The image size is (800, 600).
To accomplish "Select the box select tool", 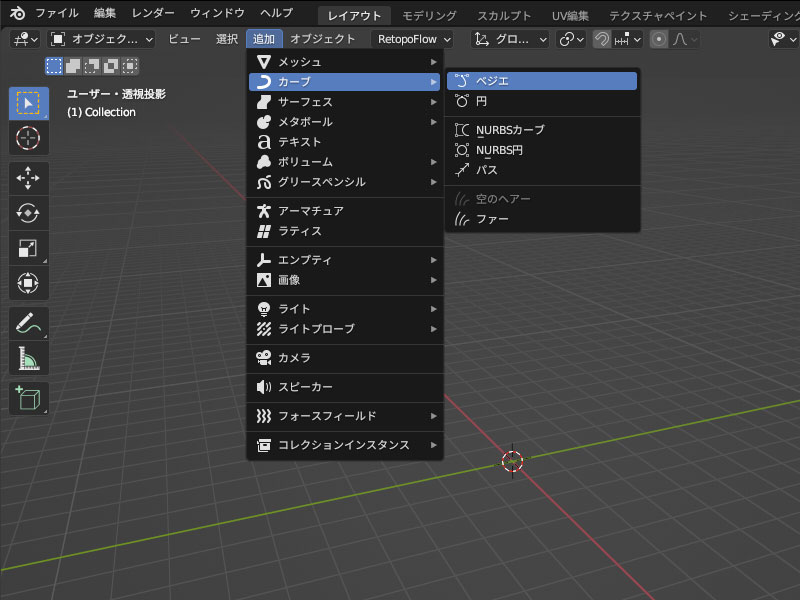I will [29, 104].
